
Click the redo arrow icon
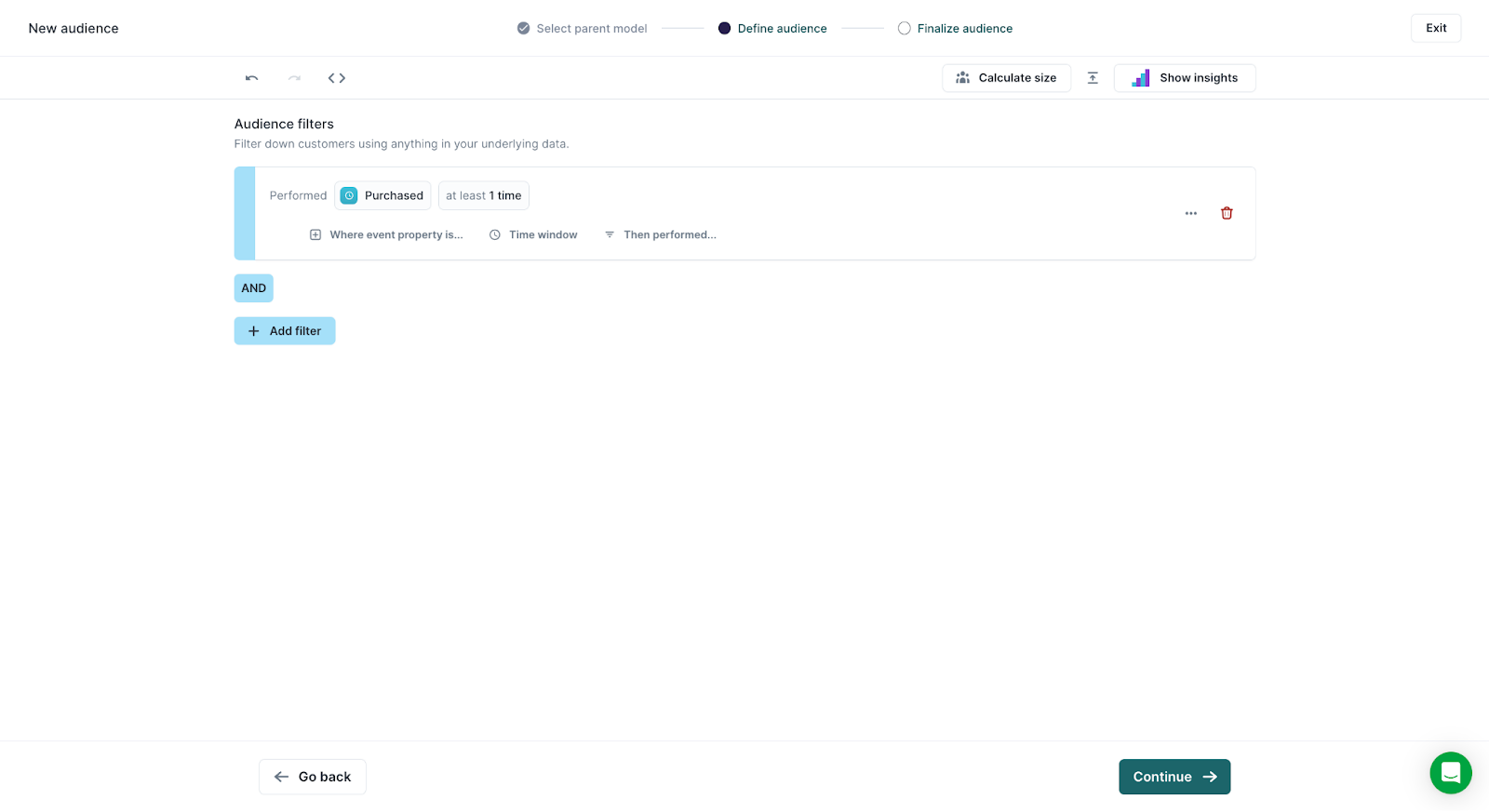point(294,78)
